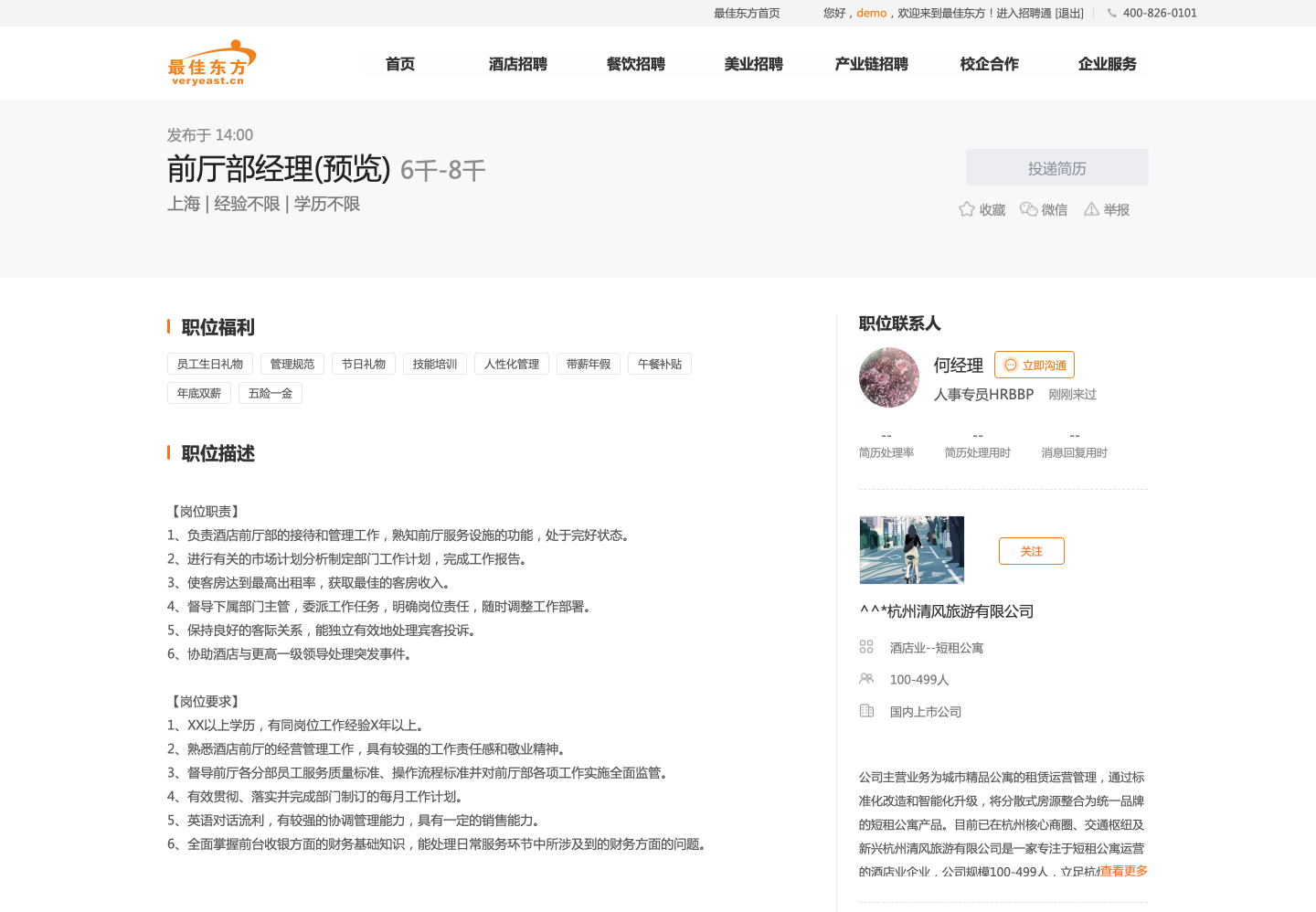Click the people icon beside 100-499人
Screen dimensions: 1316x912
click(866, 679)
